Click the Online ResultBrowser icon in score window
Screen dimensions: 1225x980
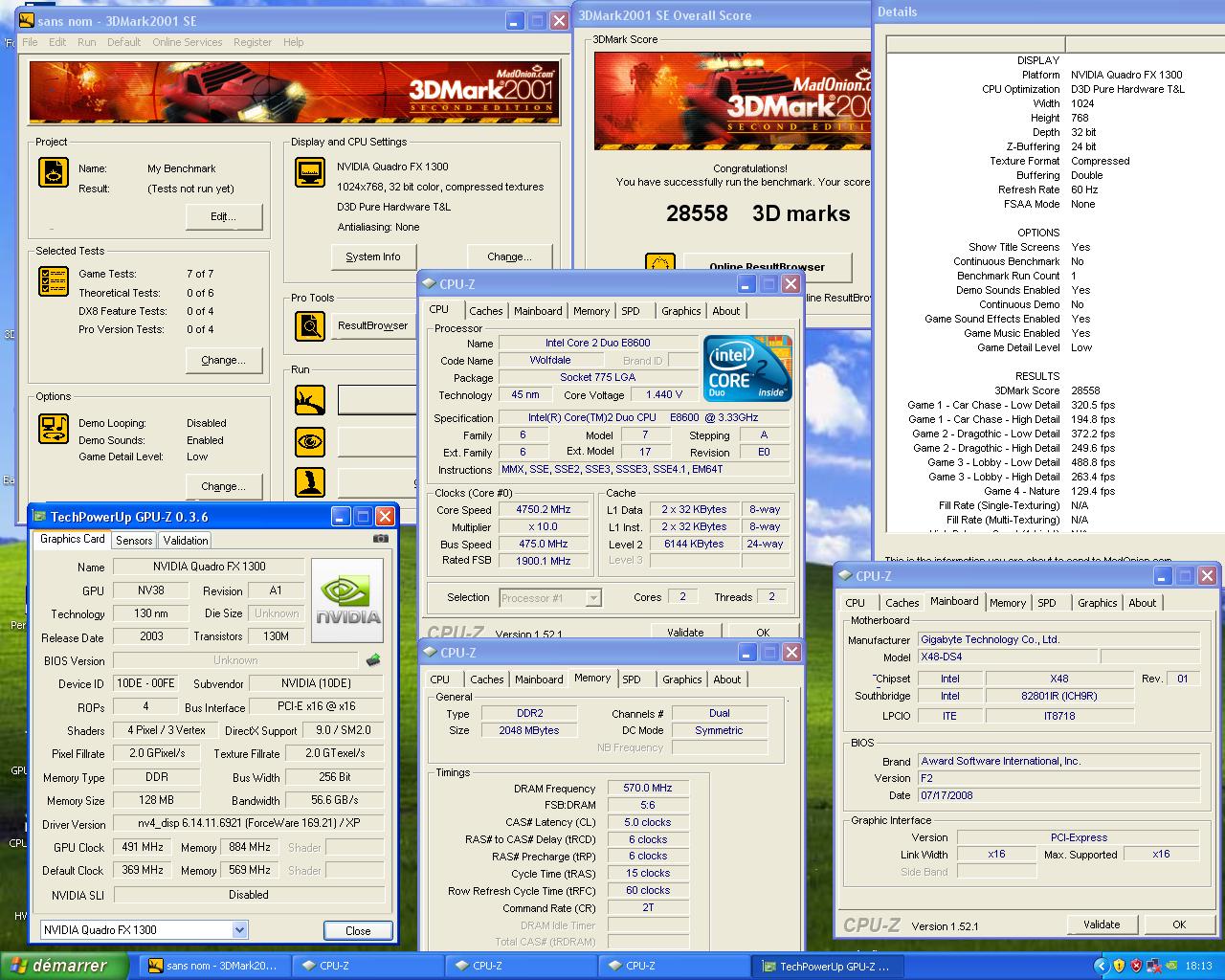click(660, 266)
